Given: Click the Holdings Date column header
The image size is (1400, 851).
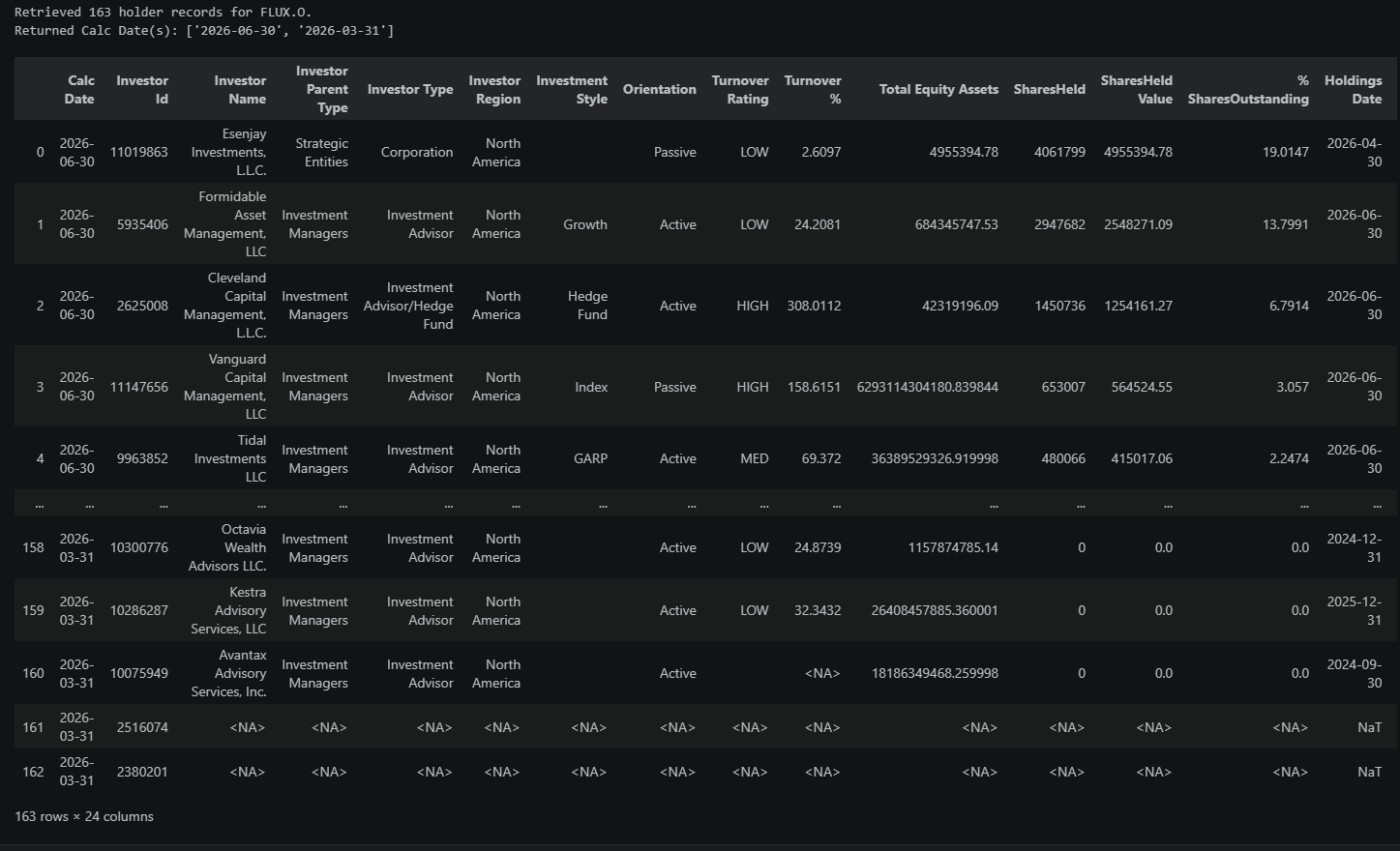Looking at the screenshot, I should 1354,90.
